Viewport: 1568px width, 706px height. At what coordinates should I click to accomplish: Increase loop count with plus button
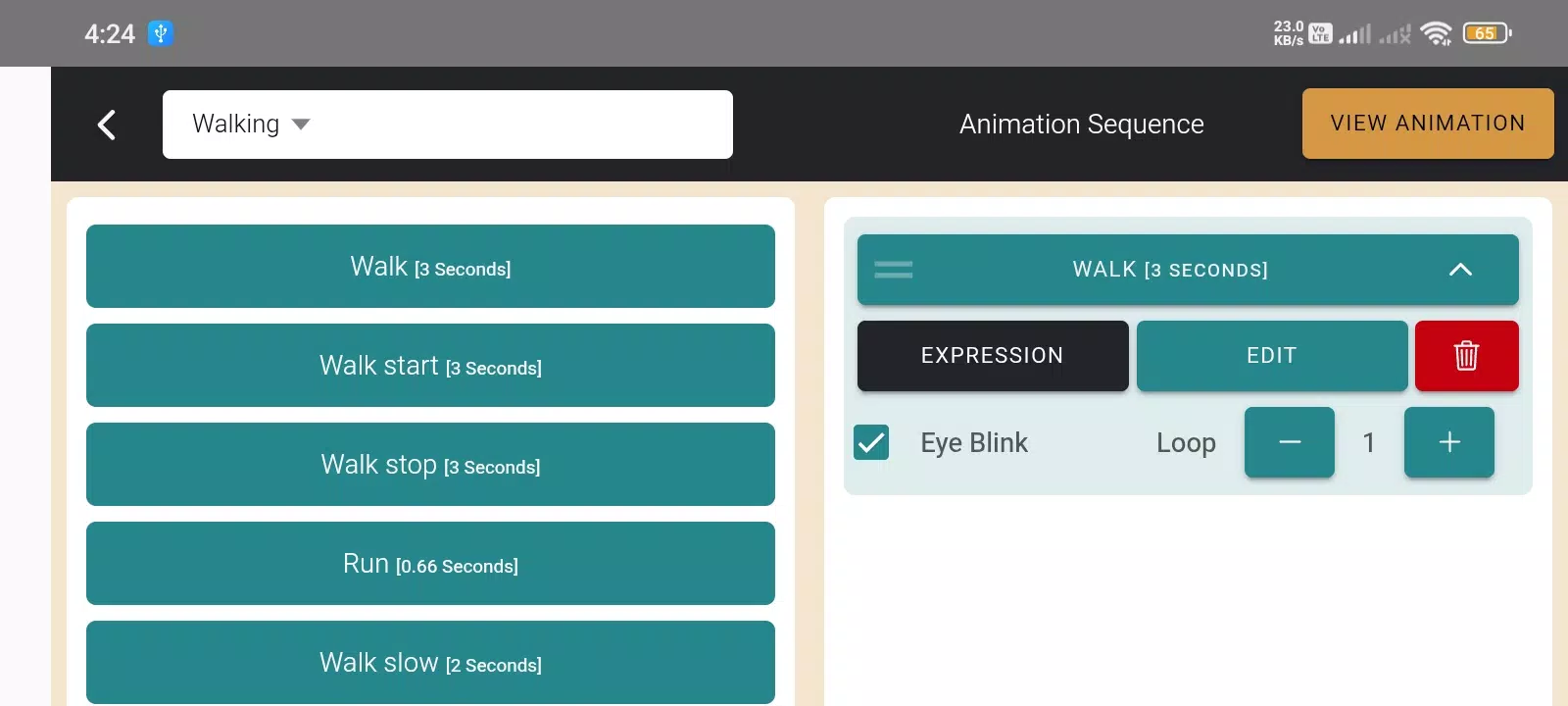click(x=1448, y=443)
